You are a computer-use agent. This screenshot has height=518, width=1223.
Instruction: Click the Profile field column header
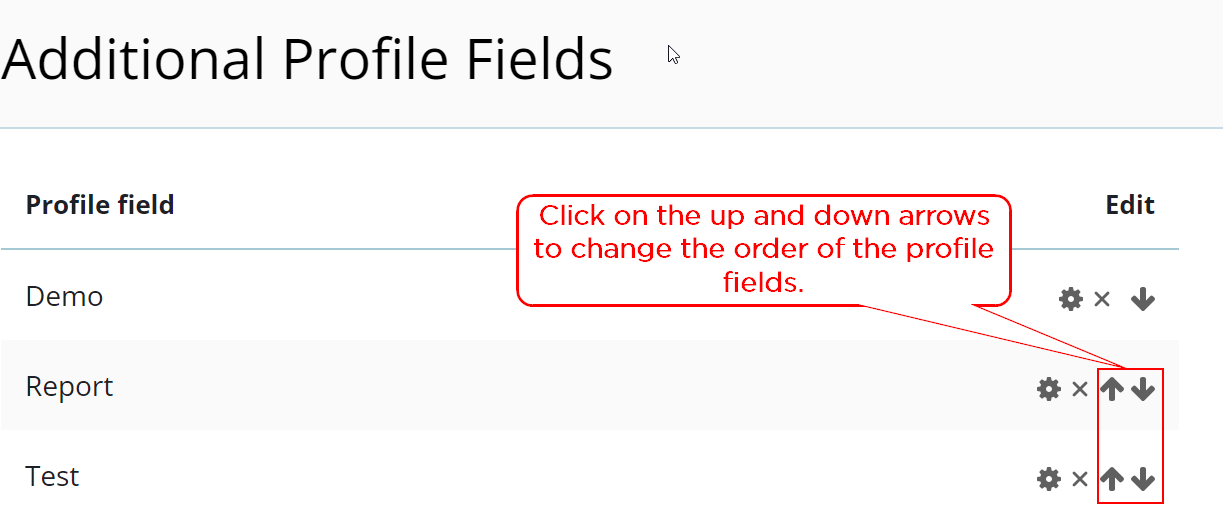coord(100,205)
